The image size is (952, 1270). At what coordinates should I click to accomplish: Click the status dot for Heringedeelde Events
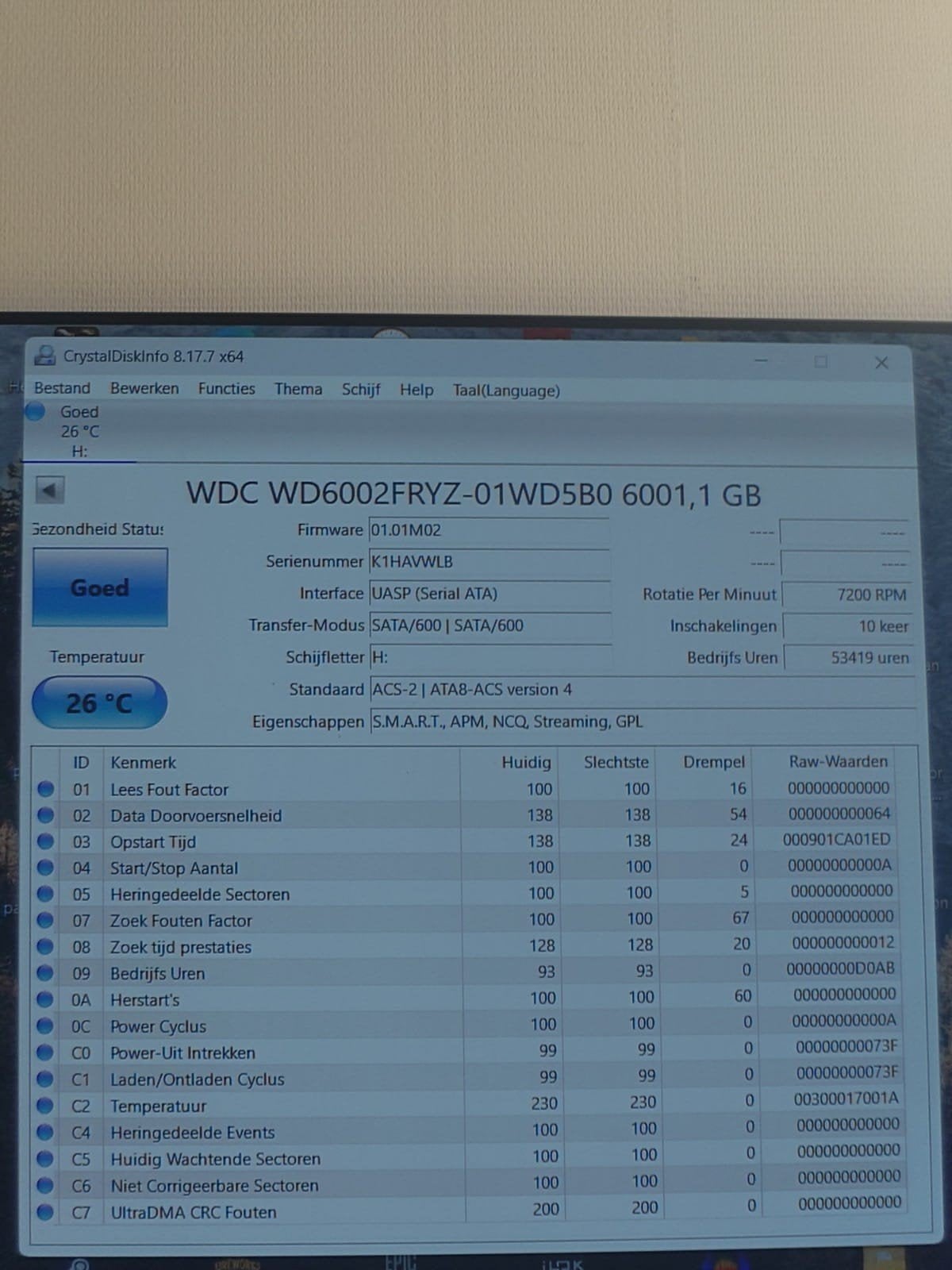(x=46, y=1132)
